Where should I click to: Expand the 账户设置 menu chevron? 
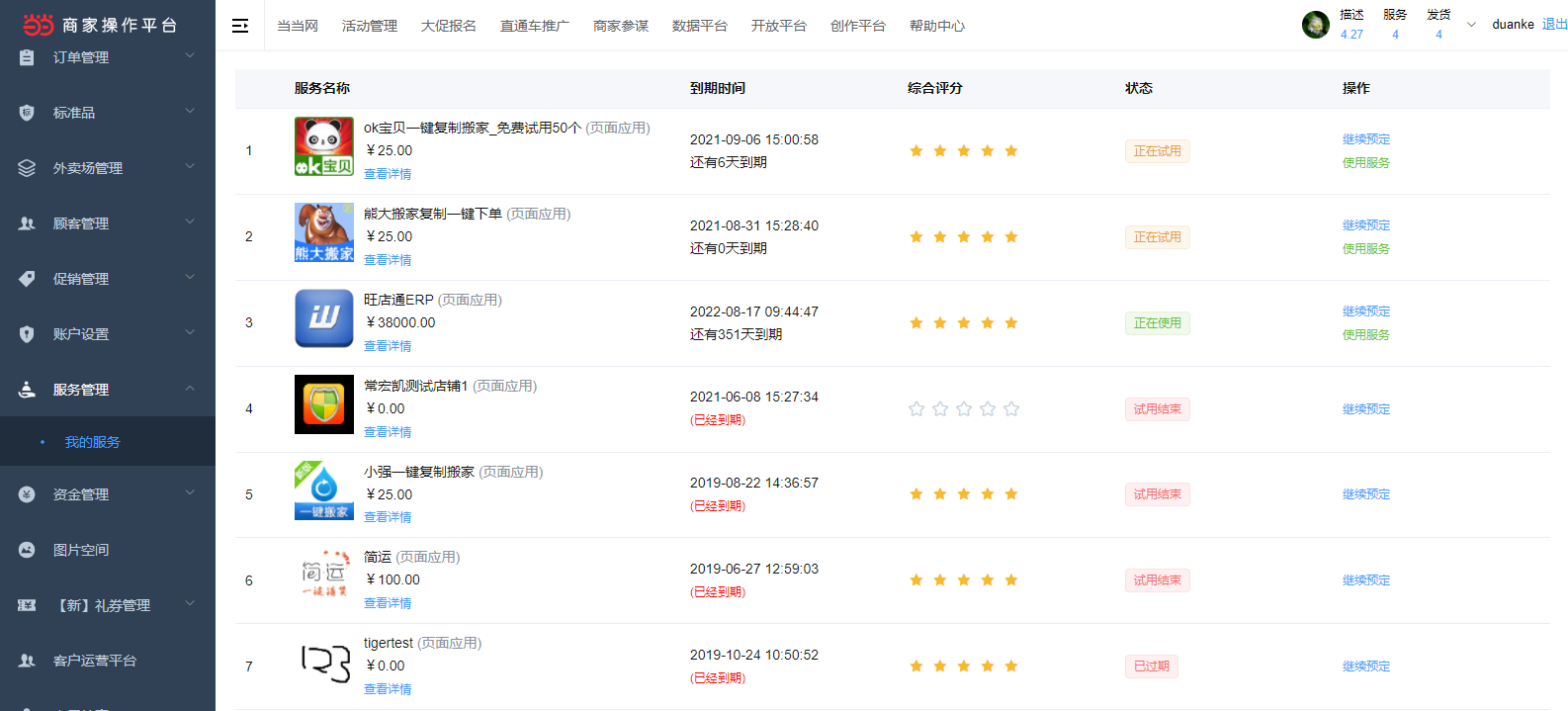tap(190, 332)
